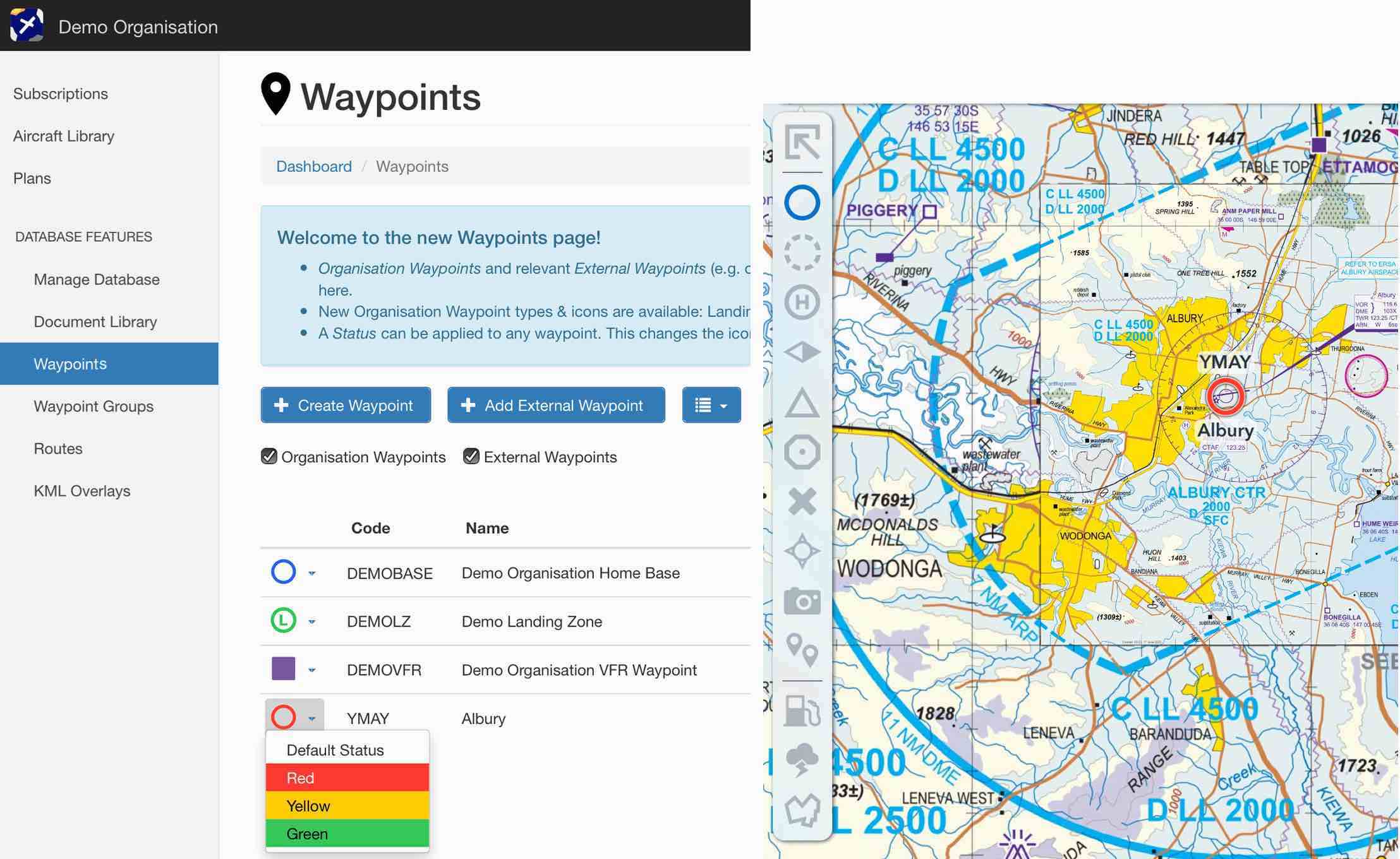Select the dashed circle waypoint tool
The image size is (1400, 859).
tap(802, 253)
